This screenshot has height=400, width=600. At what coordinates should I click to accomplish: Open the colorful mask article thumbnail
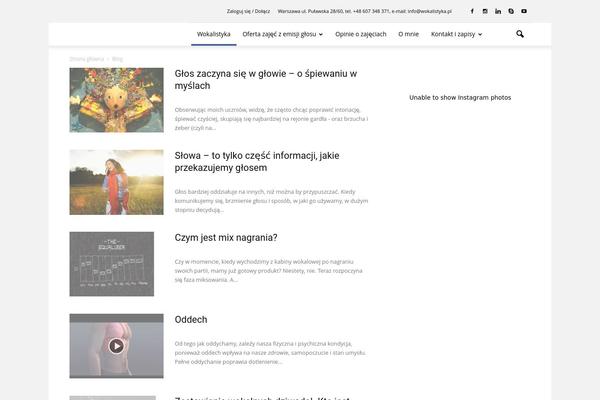116,100
